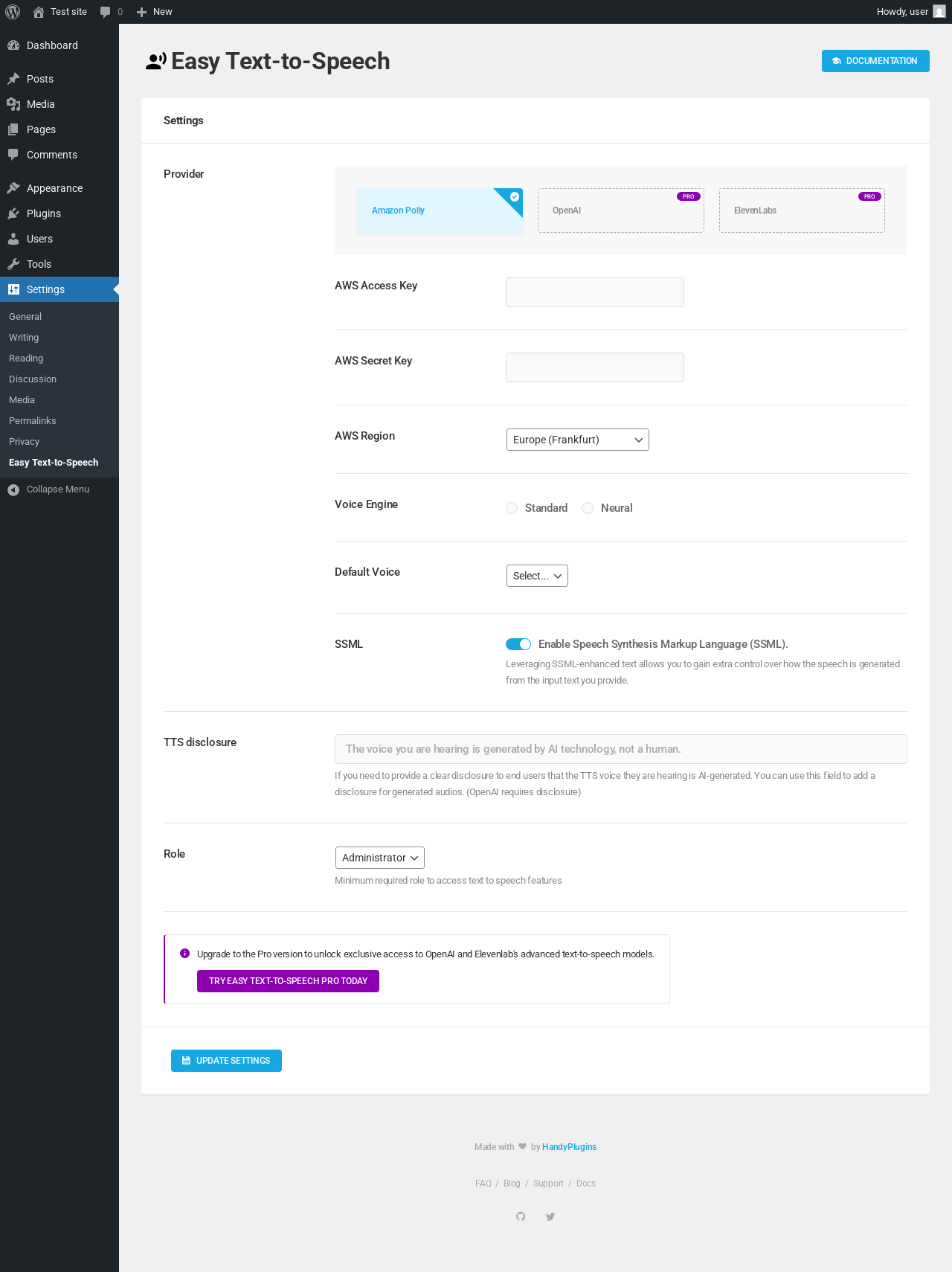This screenshot has height=1272, width=952.
Task: Open the Default Voice select dropdown
Action: click(537, 576)
